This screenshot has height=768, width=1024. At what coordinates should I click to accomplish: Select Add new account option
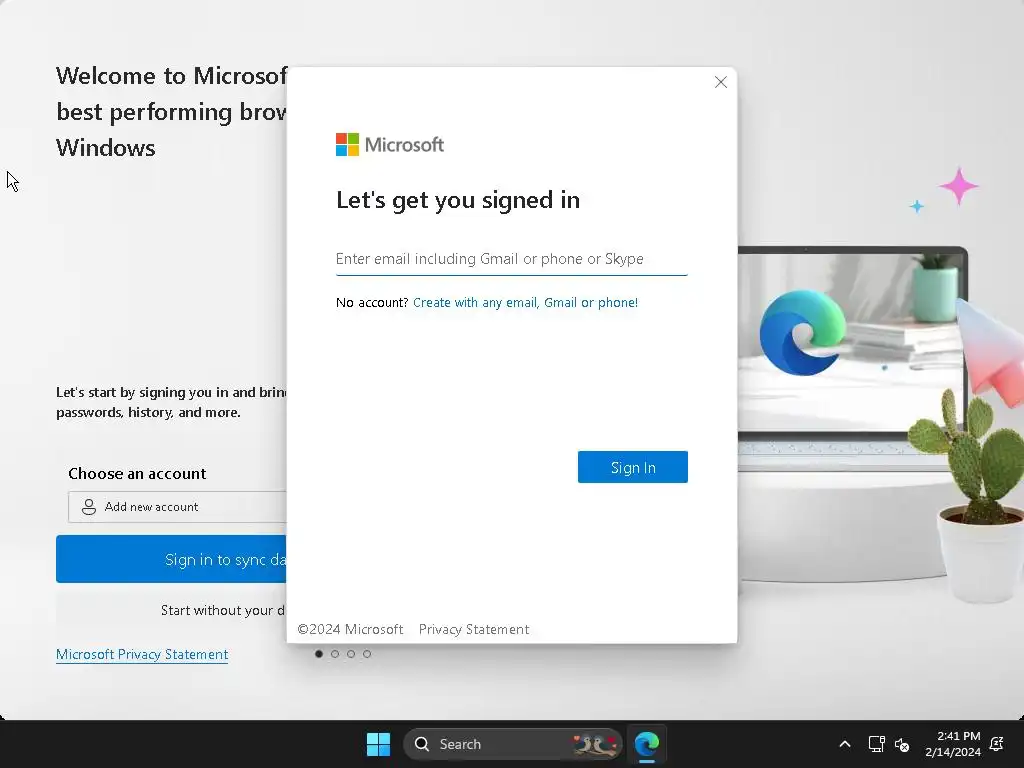177,507
